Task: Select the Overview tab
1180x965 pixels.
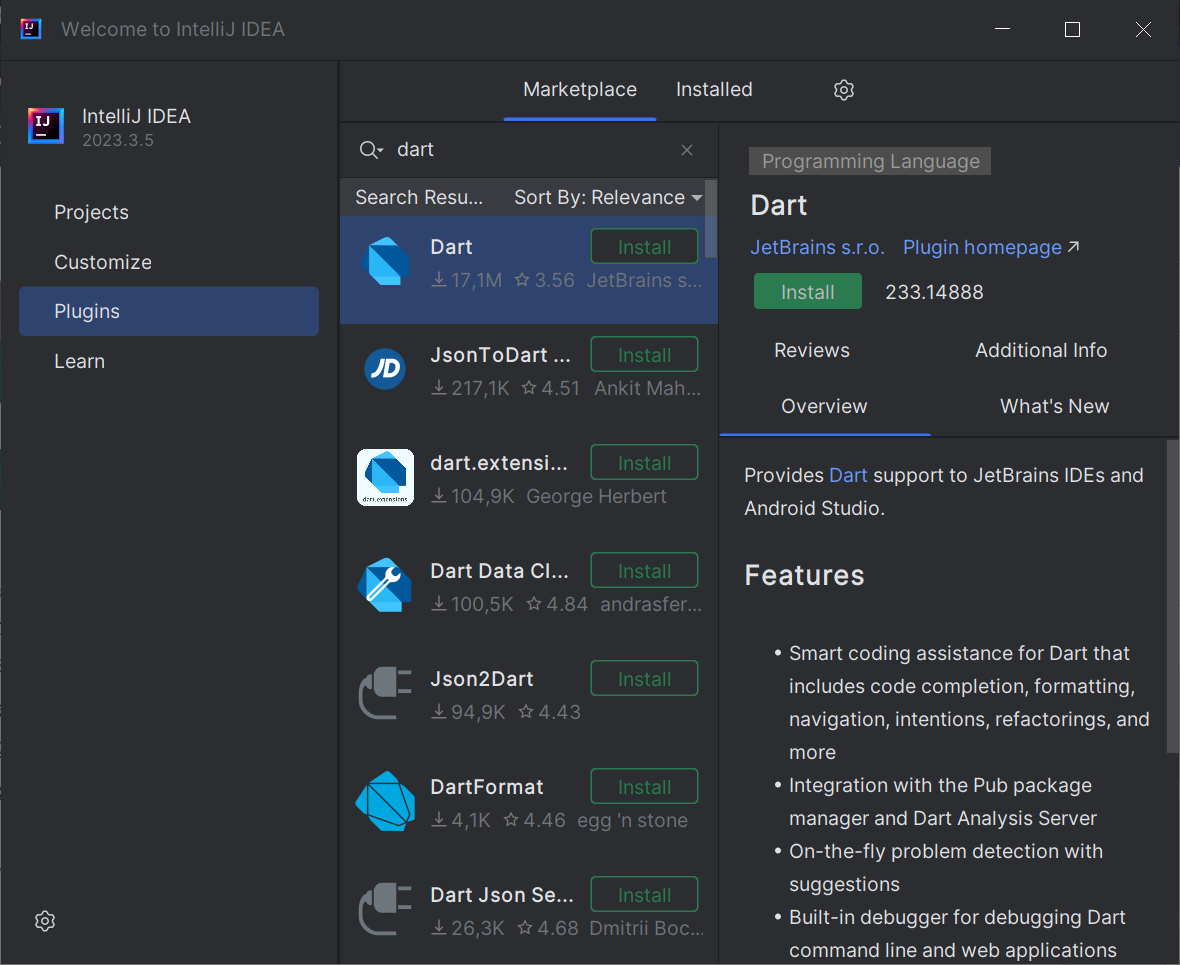Action: tap(824, 406)
